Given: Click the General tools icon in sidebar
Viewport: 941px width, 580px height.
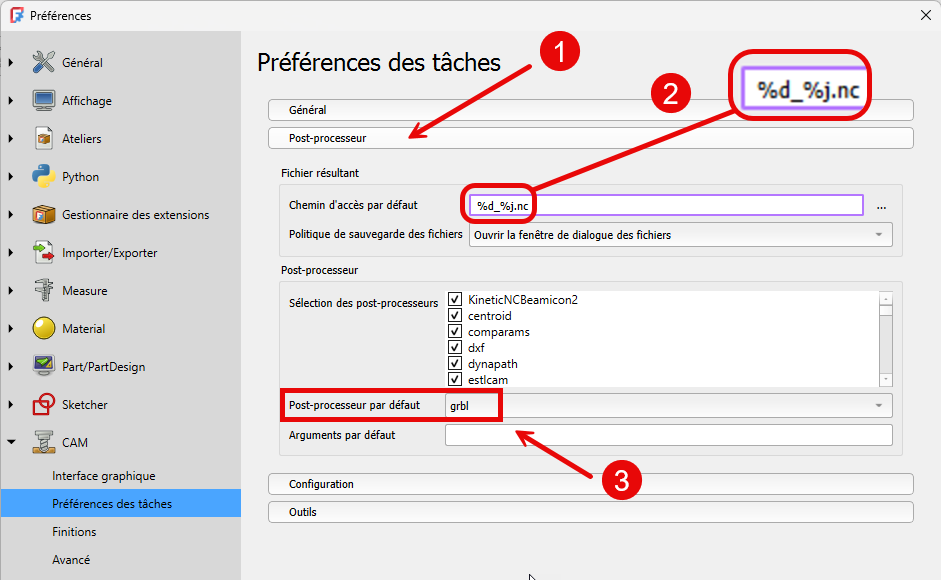Looking at the screenshot, I should point(43,62).
